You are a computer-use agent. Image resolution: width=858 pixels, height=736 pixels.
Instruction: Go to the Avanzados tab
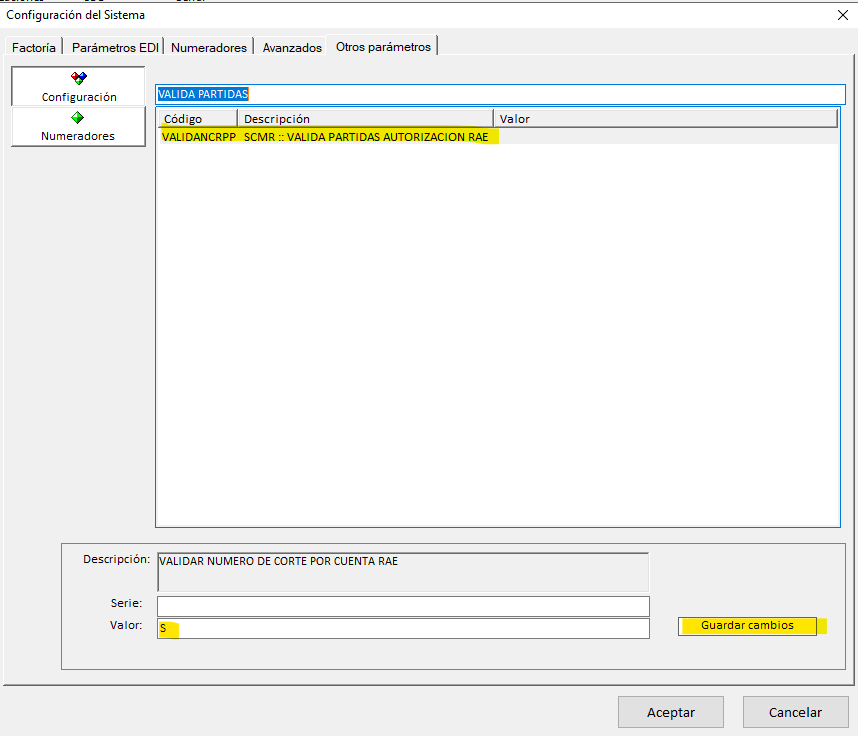[292, 47]
